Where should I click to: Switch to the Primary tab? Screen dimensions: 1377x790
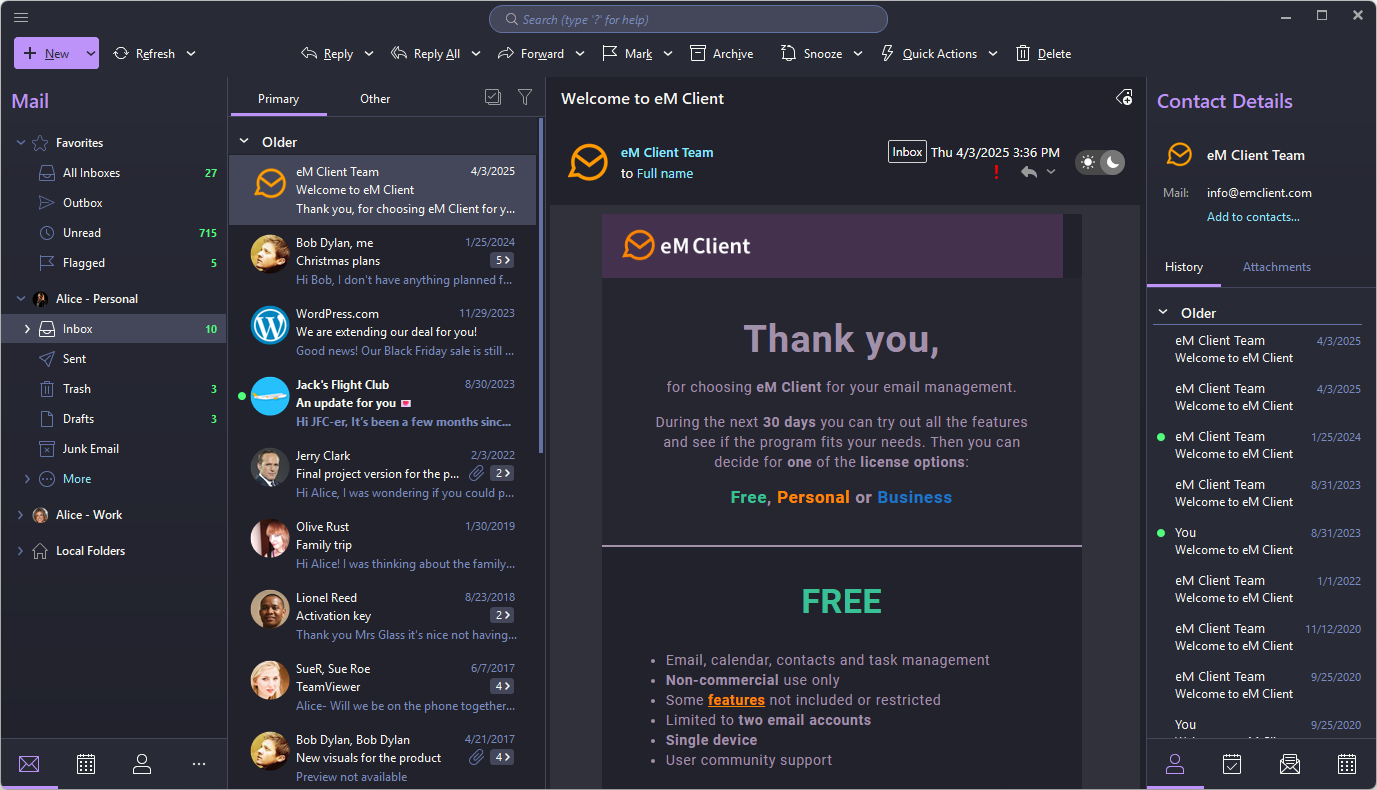(x=278, y=99)
